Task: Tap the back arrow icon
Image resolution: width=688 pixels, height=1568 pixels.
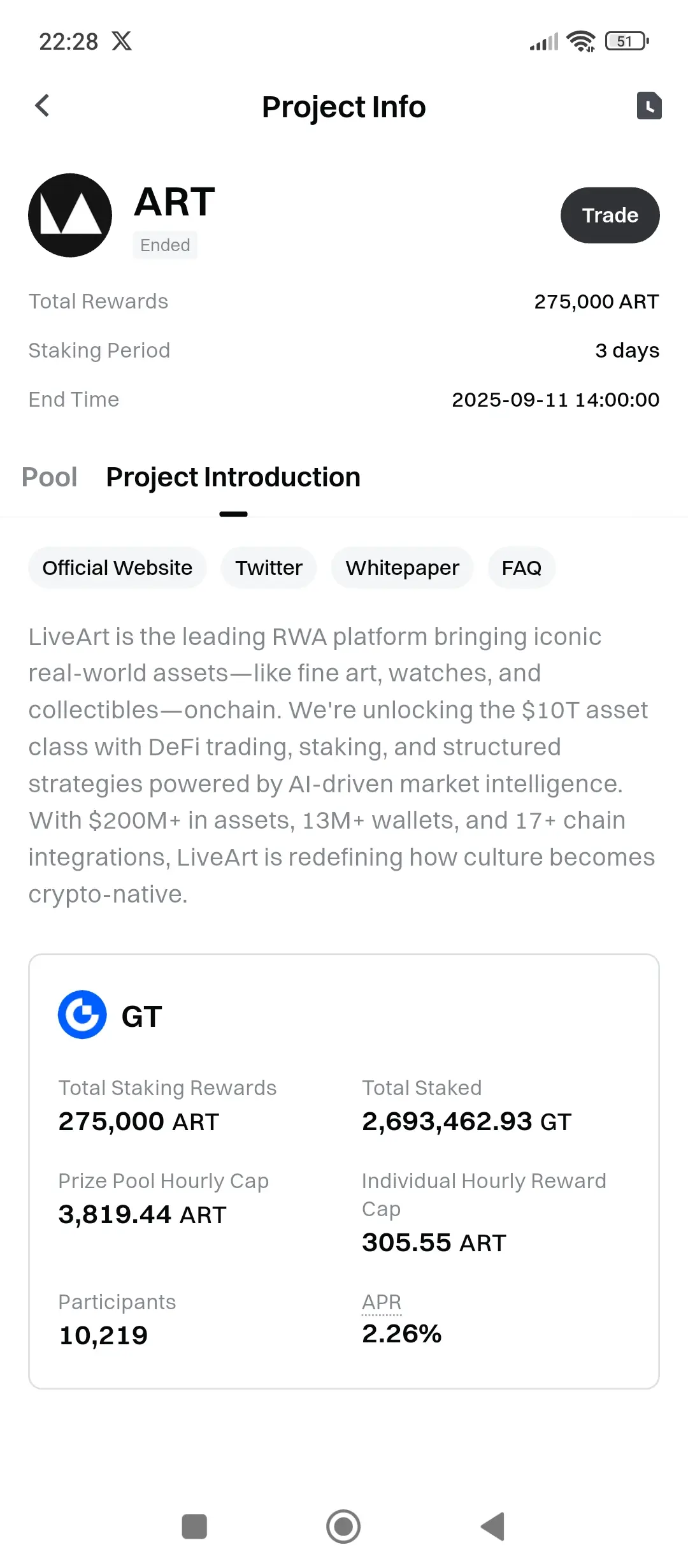Action: 42,106
